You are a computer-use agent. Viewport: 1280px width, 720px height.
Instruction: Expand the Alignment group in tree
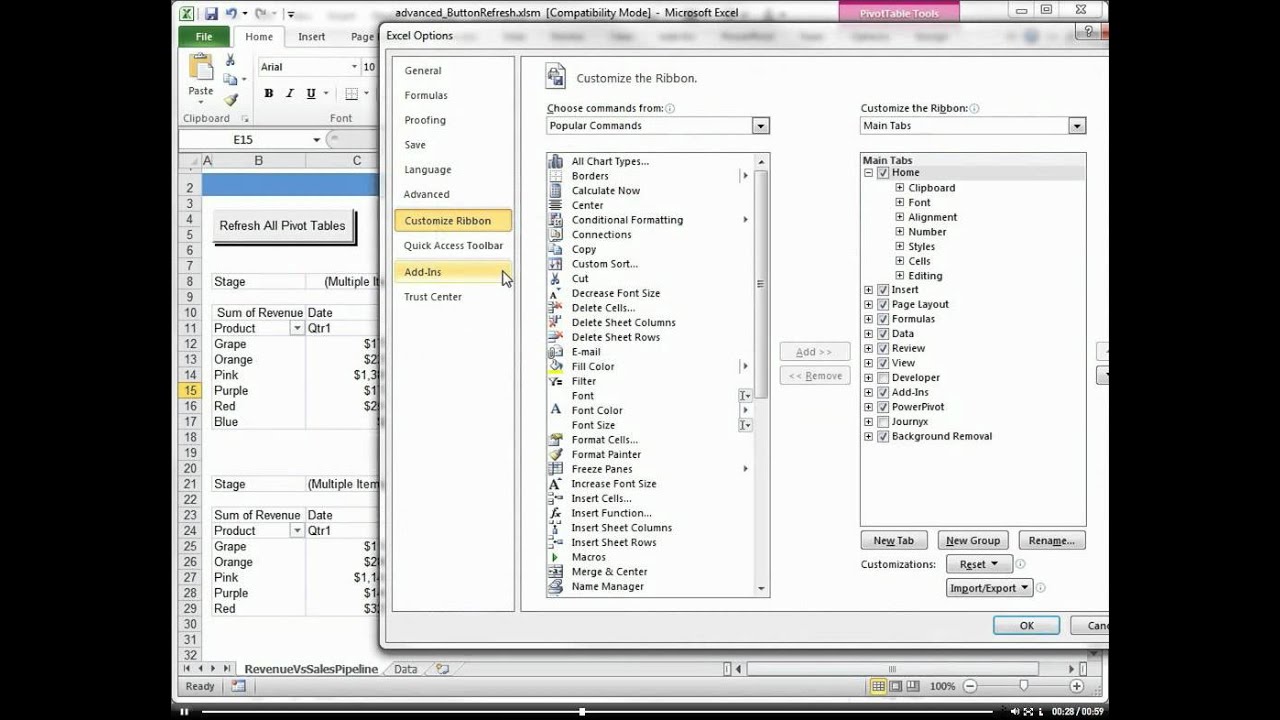[900, 217]
